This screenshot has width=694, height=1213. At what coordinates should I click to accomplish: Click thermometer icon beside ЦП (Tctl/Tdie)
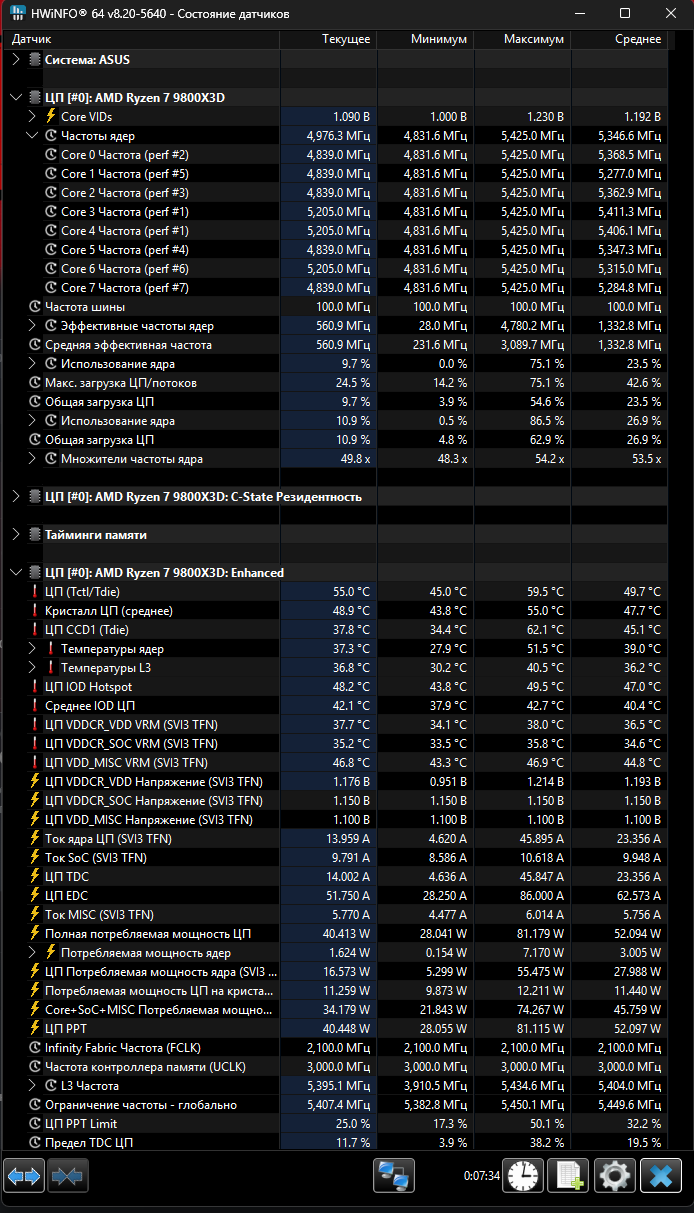tap(35, 592)
